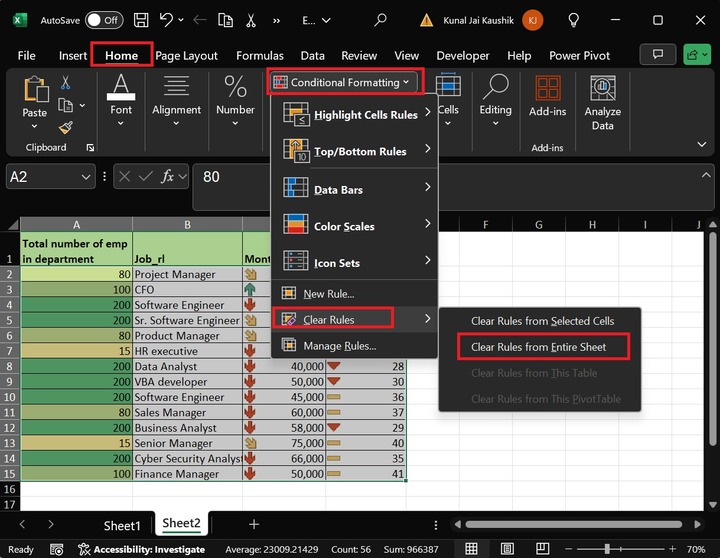Open Analyze Data tool
Screen dimensions: 720x558
602,104
